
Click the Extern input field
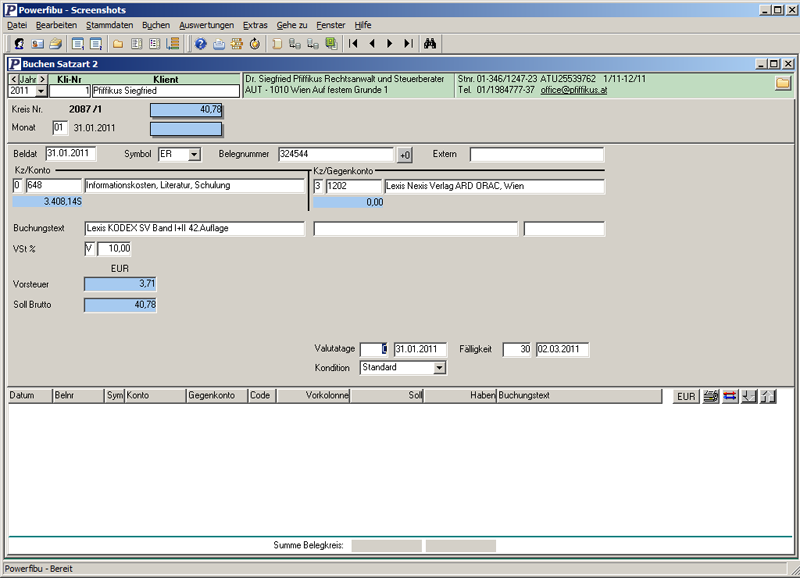[536, 154]
